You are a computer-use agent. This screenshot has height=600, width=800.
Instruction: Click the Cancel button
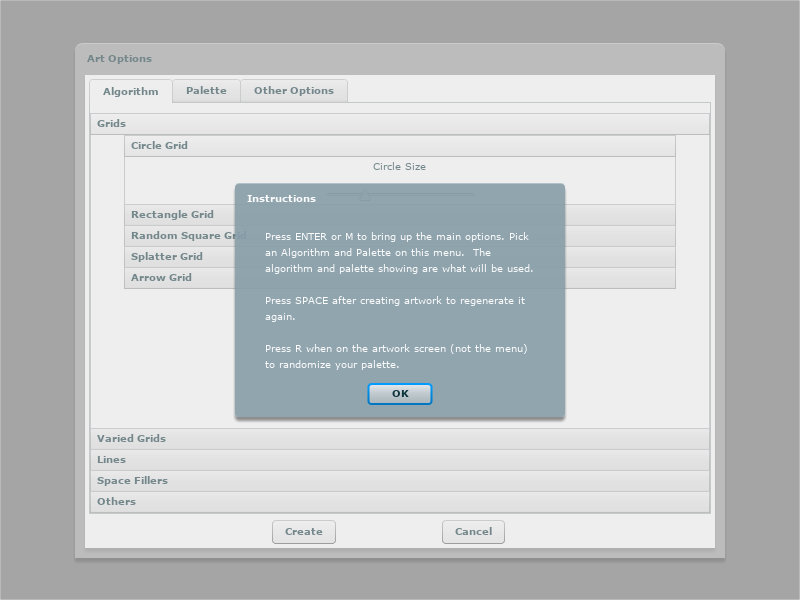[473, 532]
